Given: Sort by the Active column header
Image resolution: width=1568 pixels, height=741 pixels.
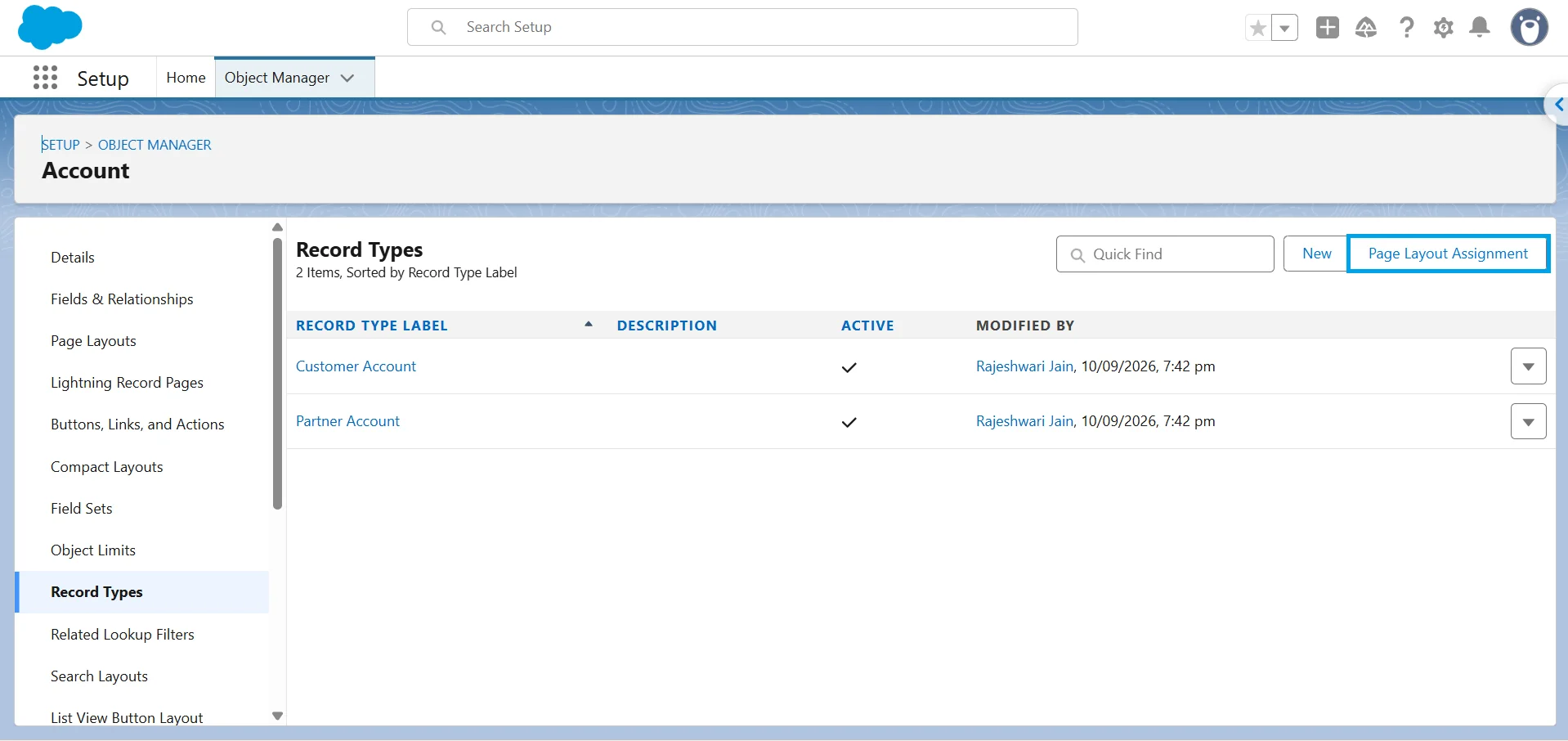Looking at the screenshot, I should click(x=867, y=326).
